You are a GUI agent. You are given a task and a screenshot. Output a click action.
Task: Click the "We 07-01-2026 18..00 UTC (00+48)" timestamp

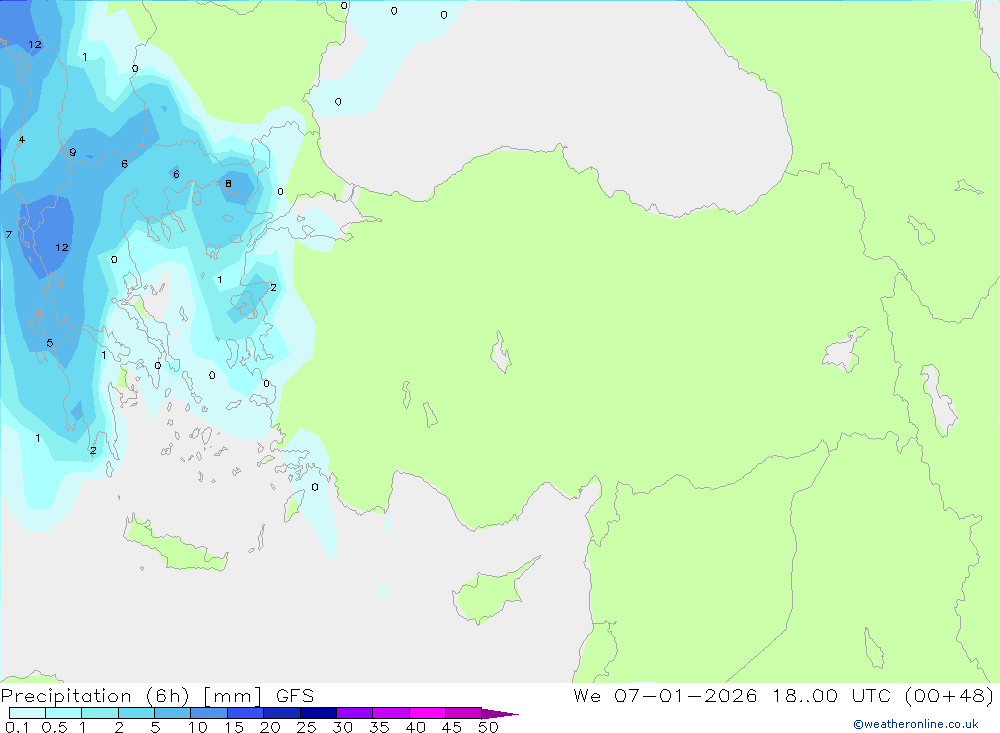click(x=784, y=696)
